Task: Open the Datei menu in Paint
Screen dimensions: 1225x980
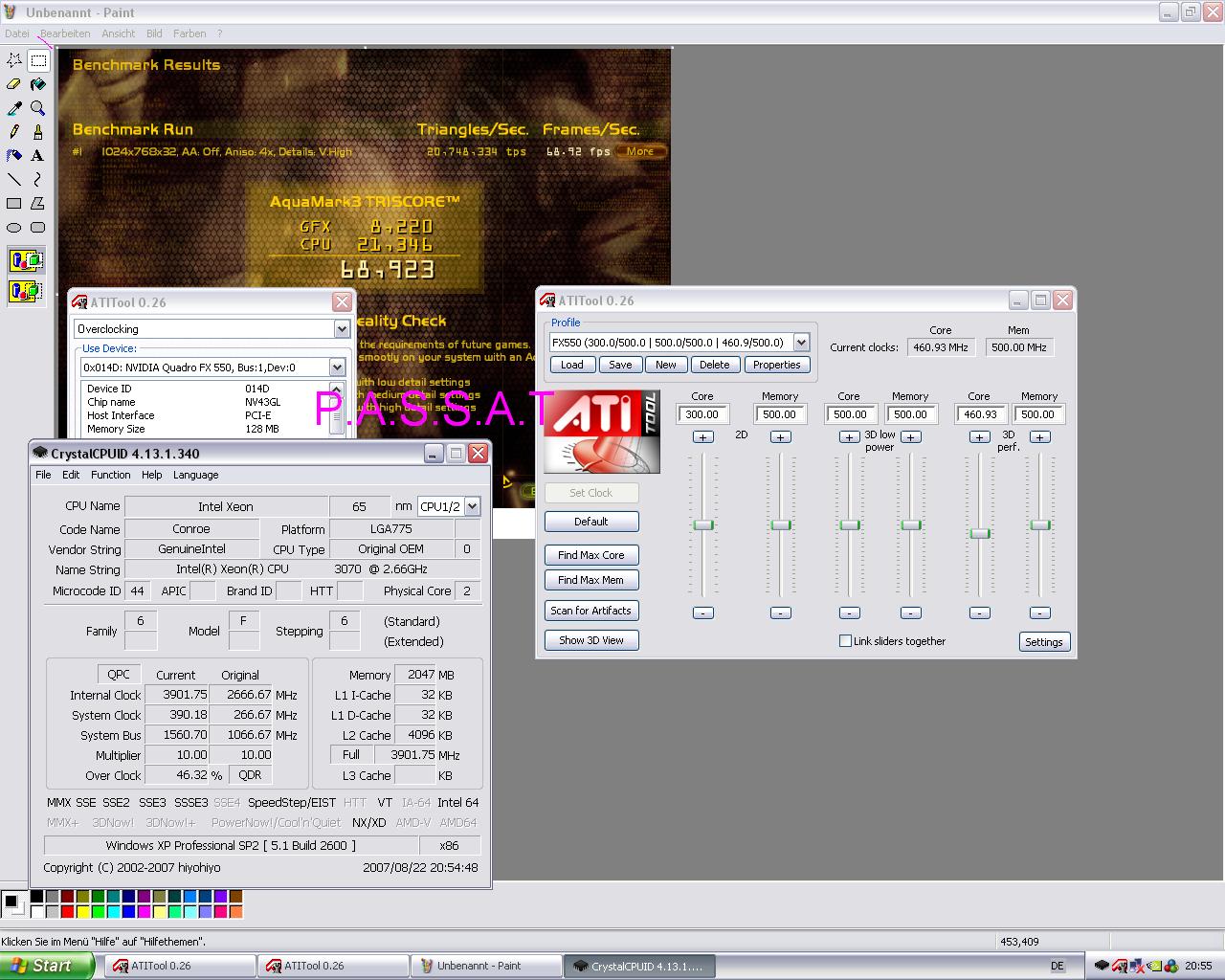Action: 17,33
